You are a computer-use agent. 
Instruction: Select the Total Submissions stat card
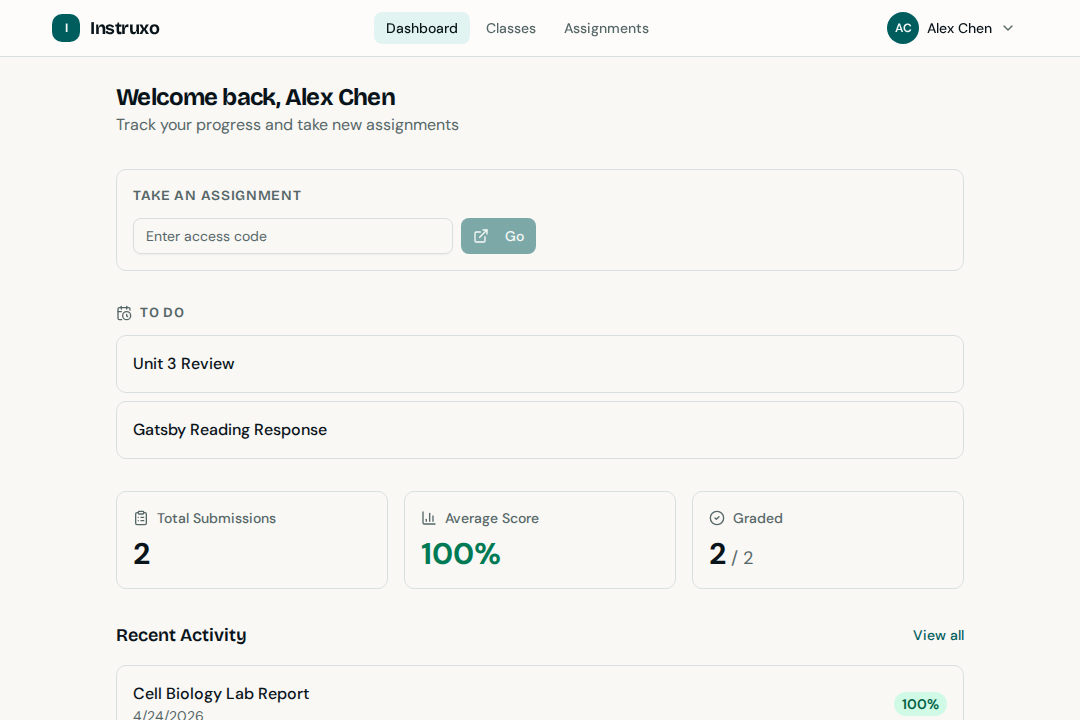(x=251, y=540)
